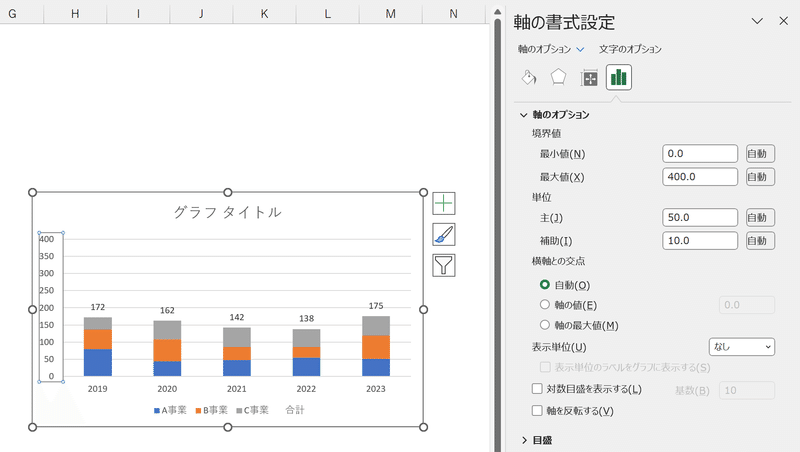
Task: Click the 補助 unit input field
Action: coord(699,240)
